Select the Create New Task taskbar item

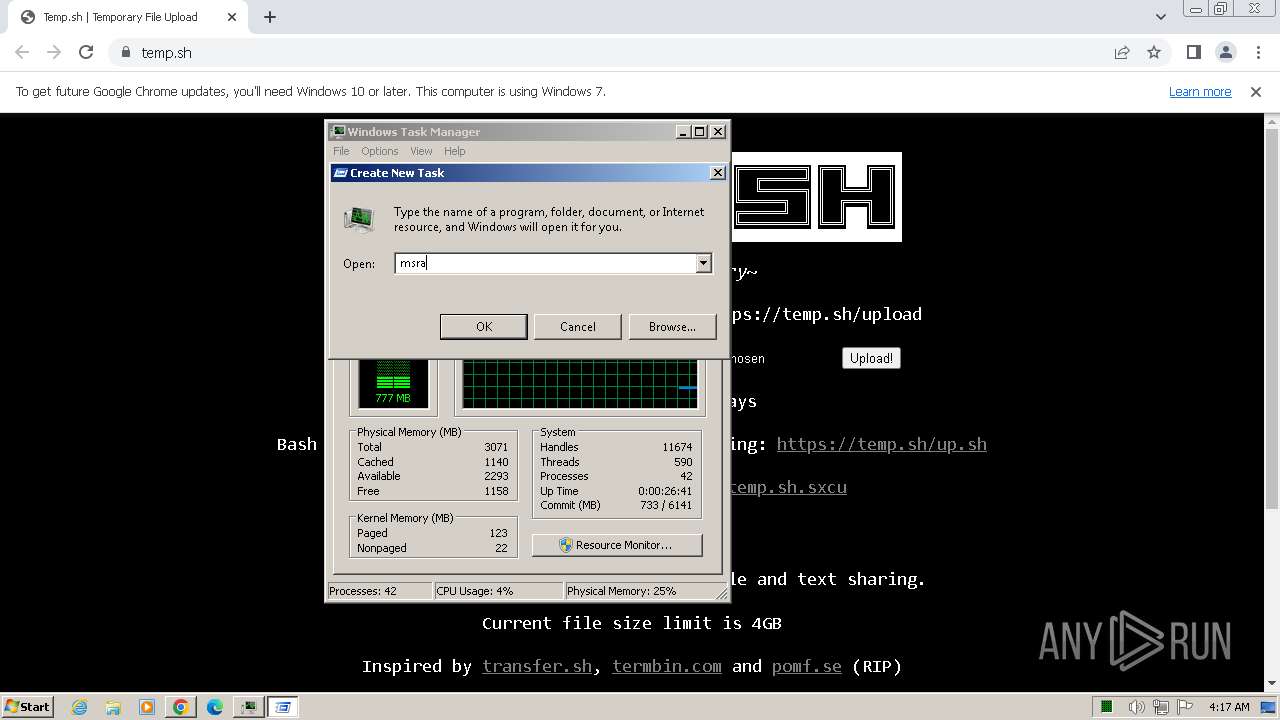tap(283, 707)
